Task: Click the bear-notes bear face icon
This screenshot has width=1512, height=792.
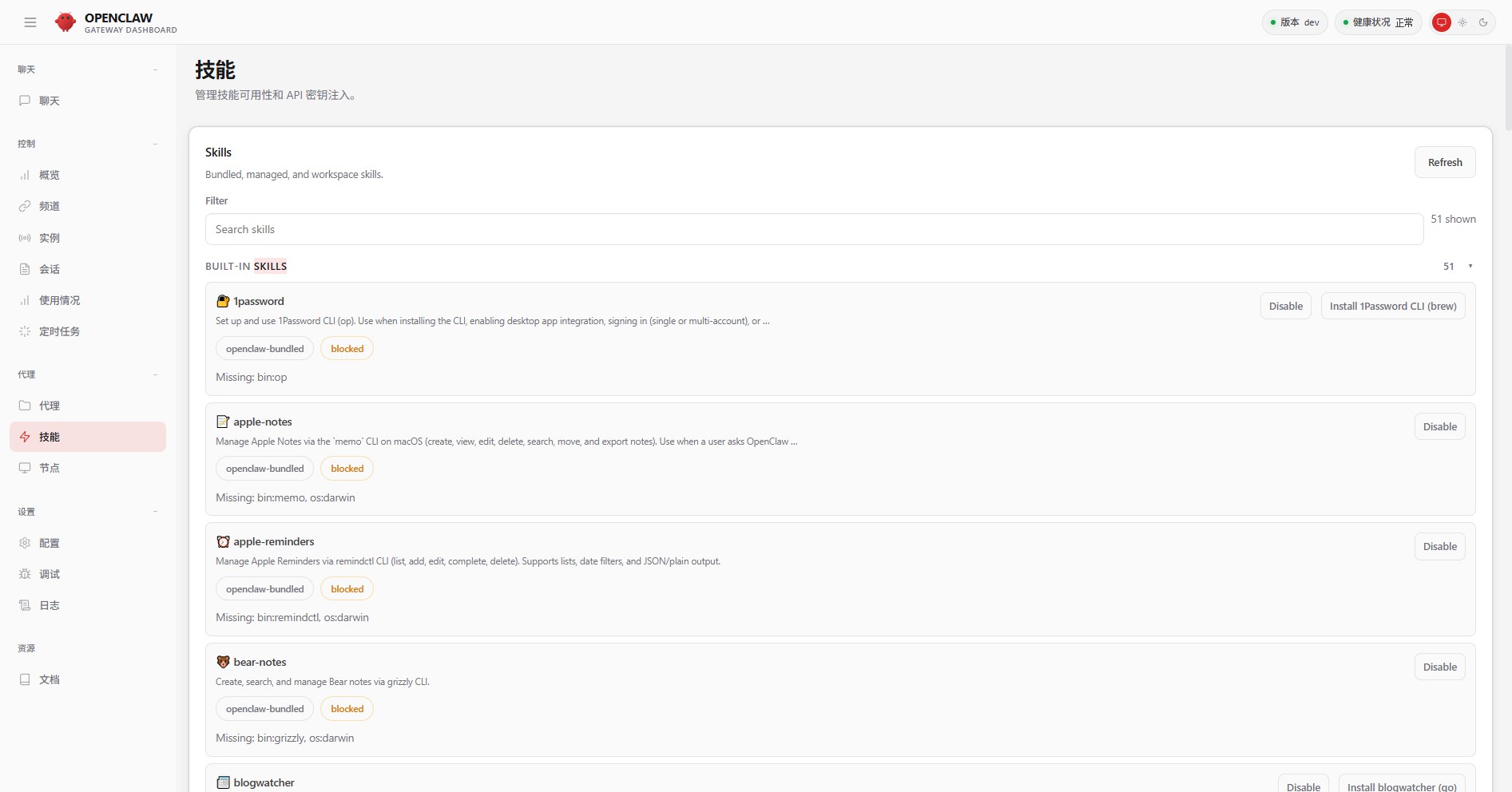Action: click(223, 662)
